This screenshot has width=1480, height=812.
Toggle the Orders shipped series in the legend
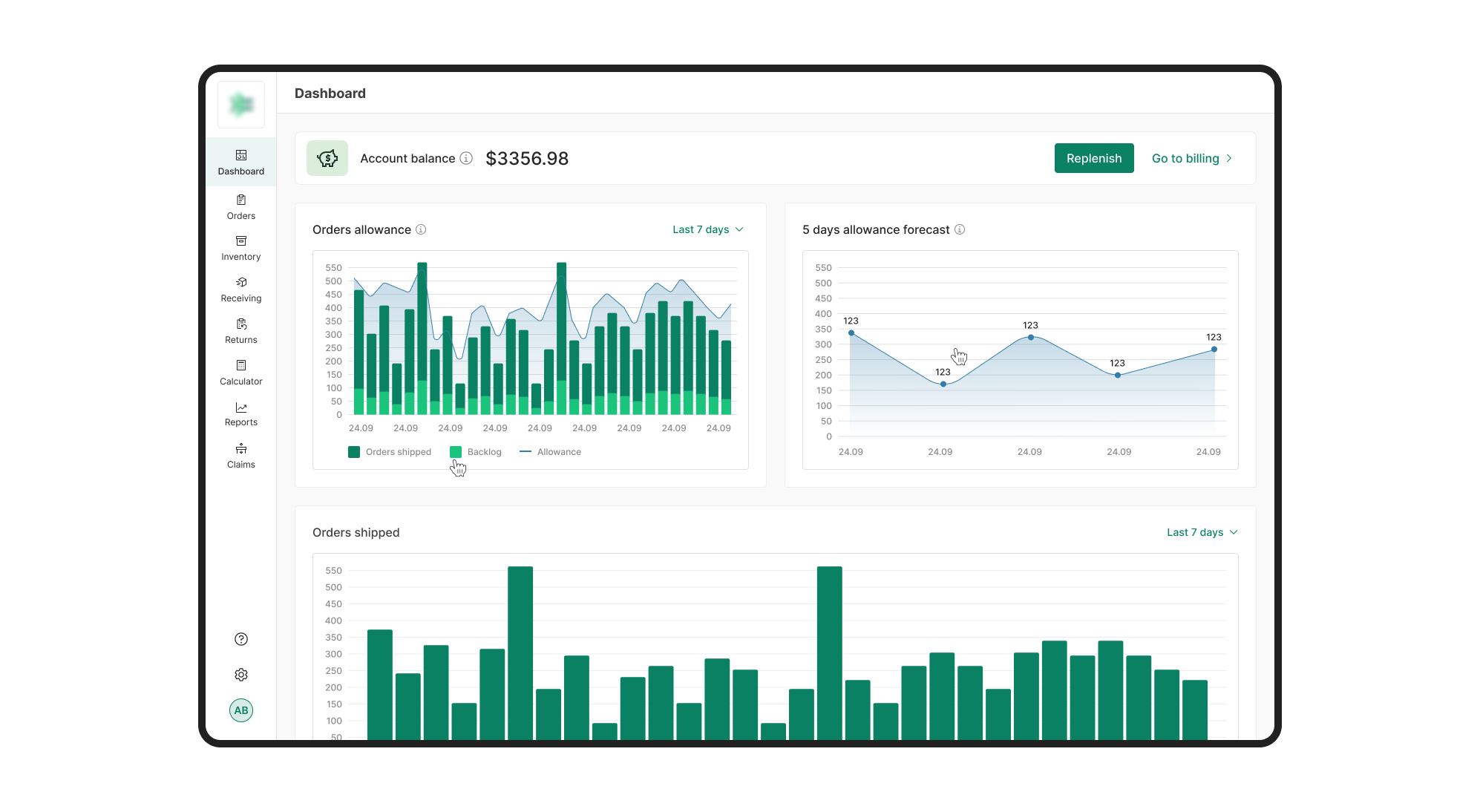click(389, 451)
